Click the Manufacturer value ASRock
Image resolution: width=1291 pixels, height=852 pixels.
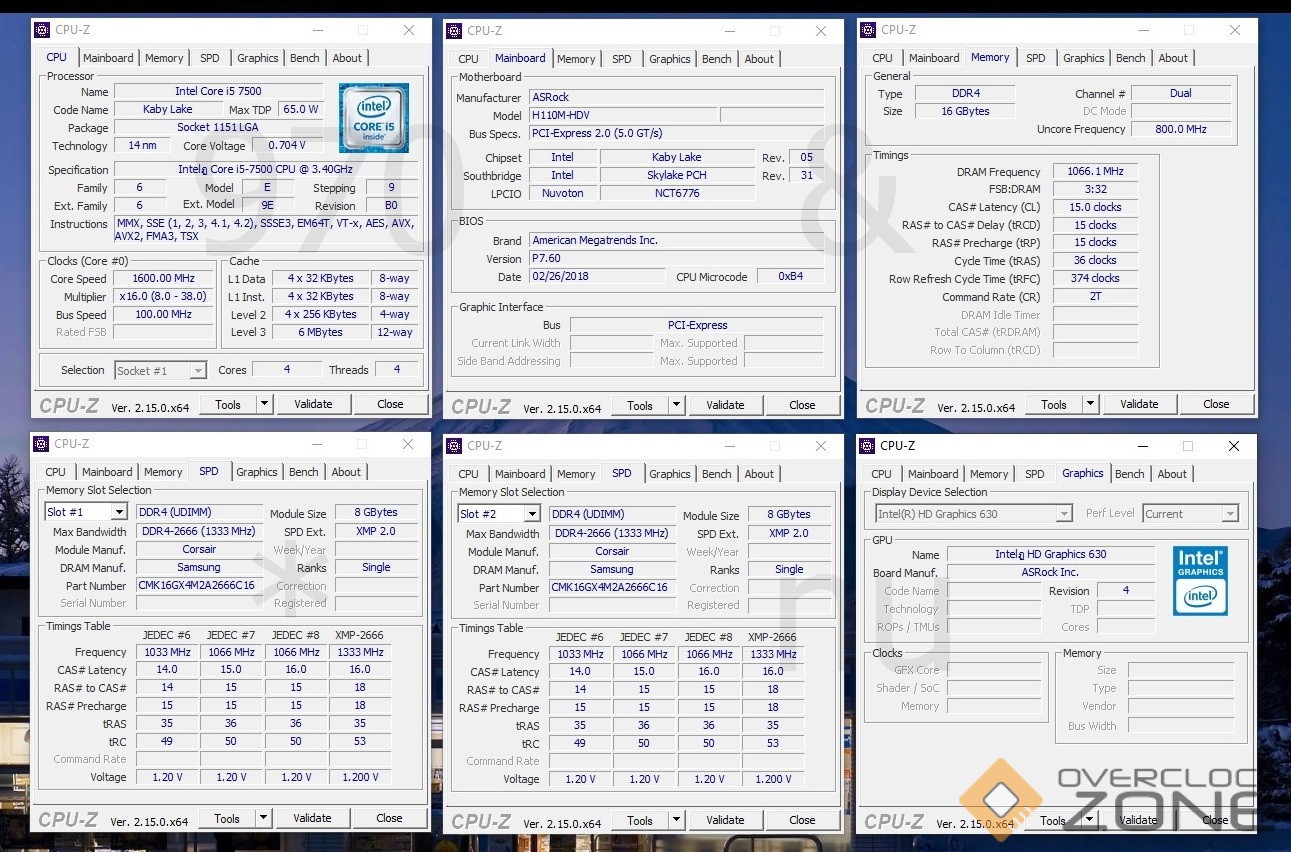point(676,97)
